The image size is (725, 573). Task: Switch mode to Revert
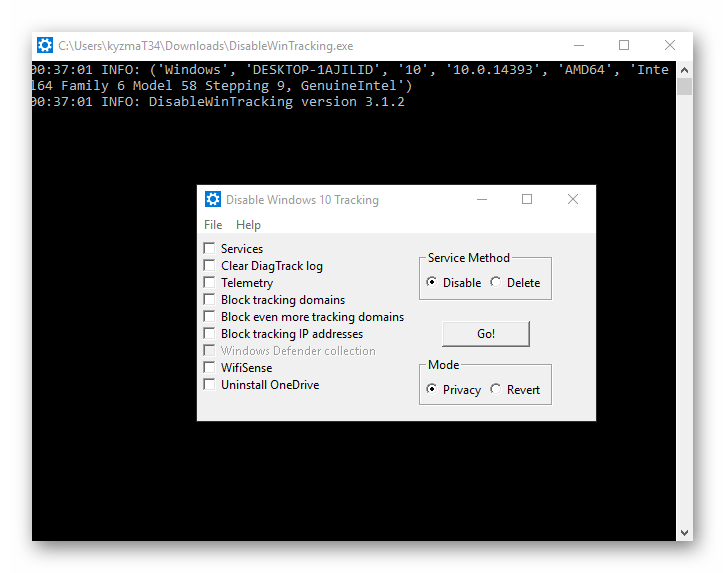click(496, 389)
